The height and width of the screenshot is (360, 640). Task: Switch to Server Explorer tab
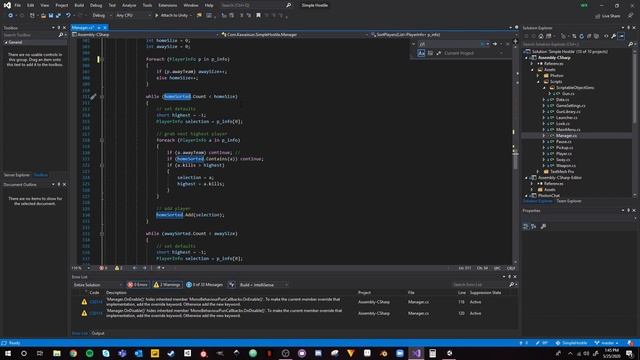click(x=17, y=175)
